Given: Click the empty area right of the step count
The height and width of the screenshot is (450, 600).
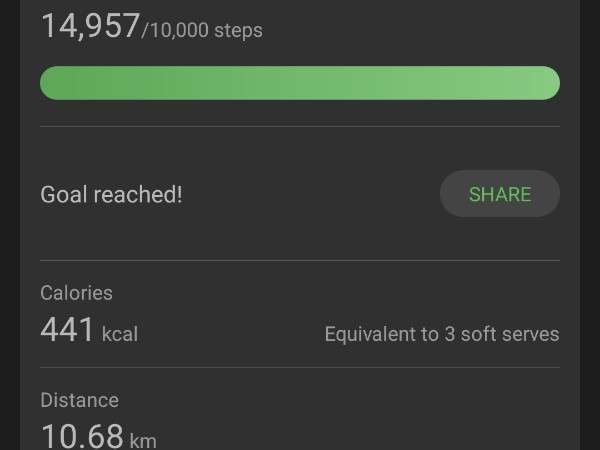Looking at the screenshot, I should pos(420,26).
